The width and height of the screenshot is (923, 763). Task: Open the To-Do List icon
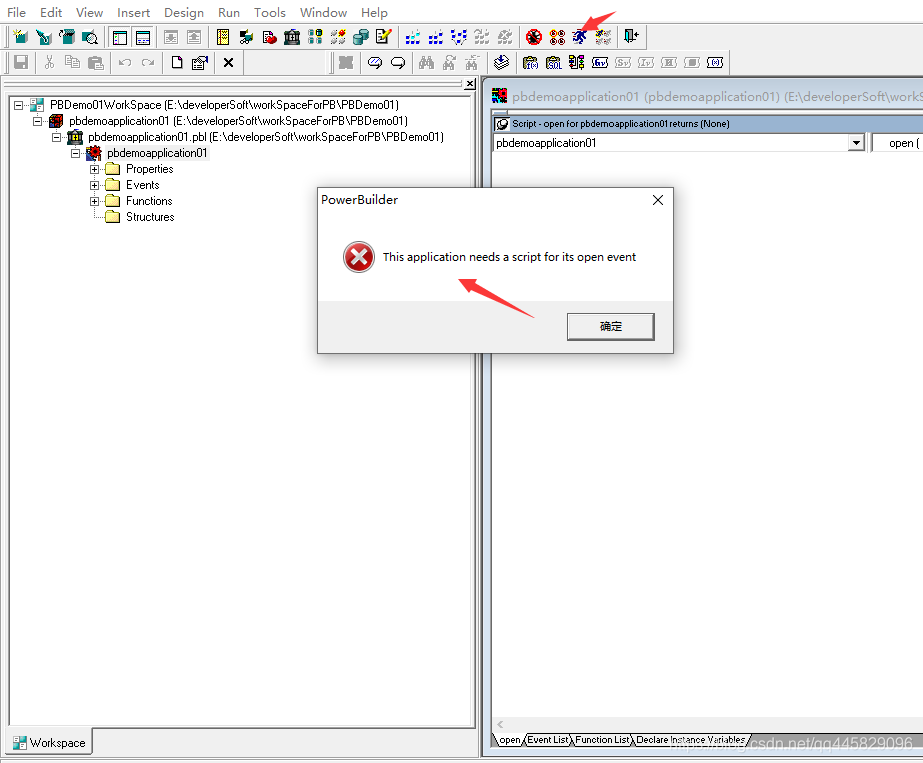(x=223, y=37)
